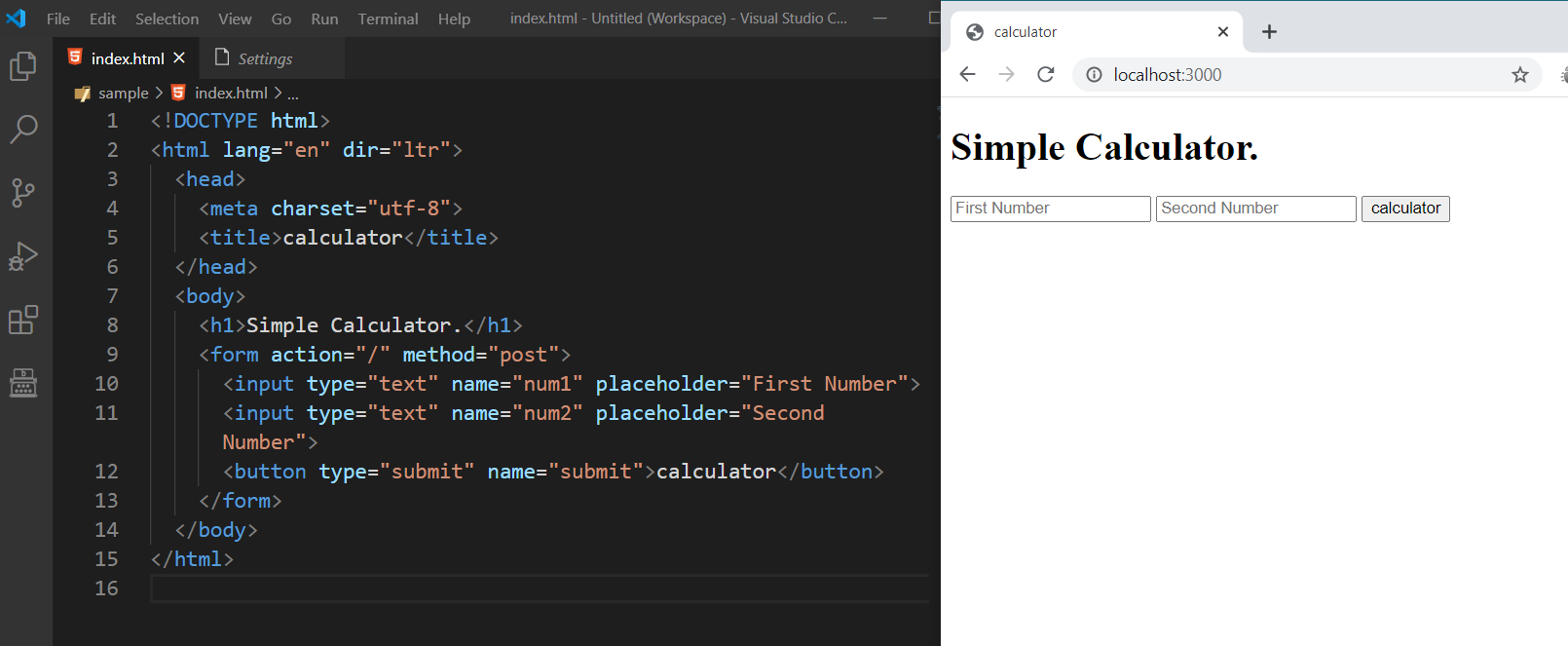
Task: Focus the First Number input field
Action: click(1050, 209)
